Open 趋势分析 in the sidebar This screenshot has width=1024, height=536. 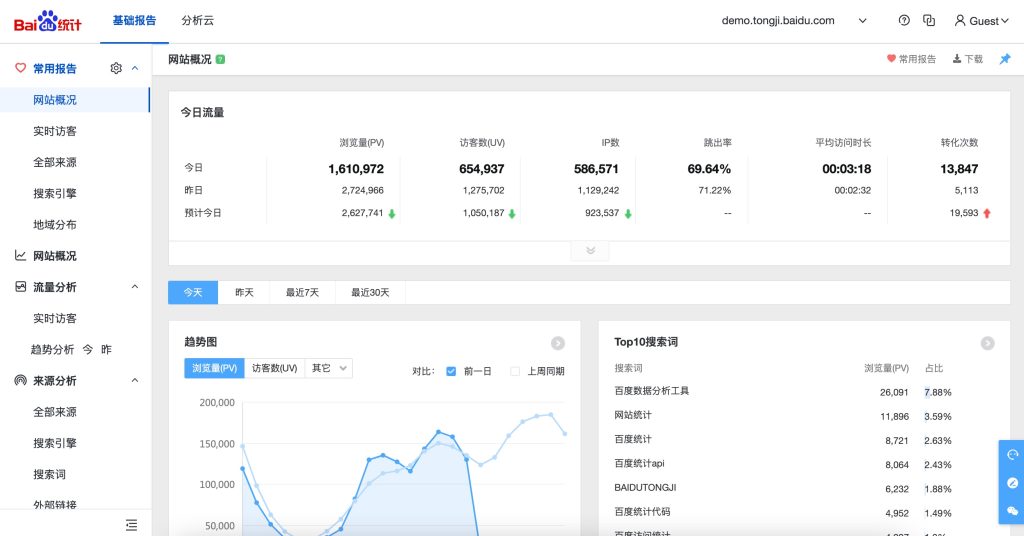tap(52, 349)
